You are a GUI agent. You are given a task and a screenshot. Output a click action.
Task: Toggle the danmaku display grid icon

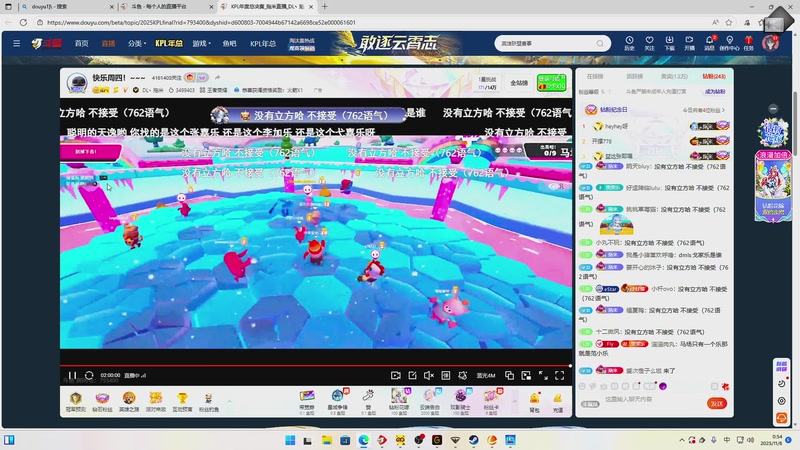[x=445, y=376]
